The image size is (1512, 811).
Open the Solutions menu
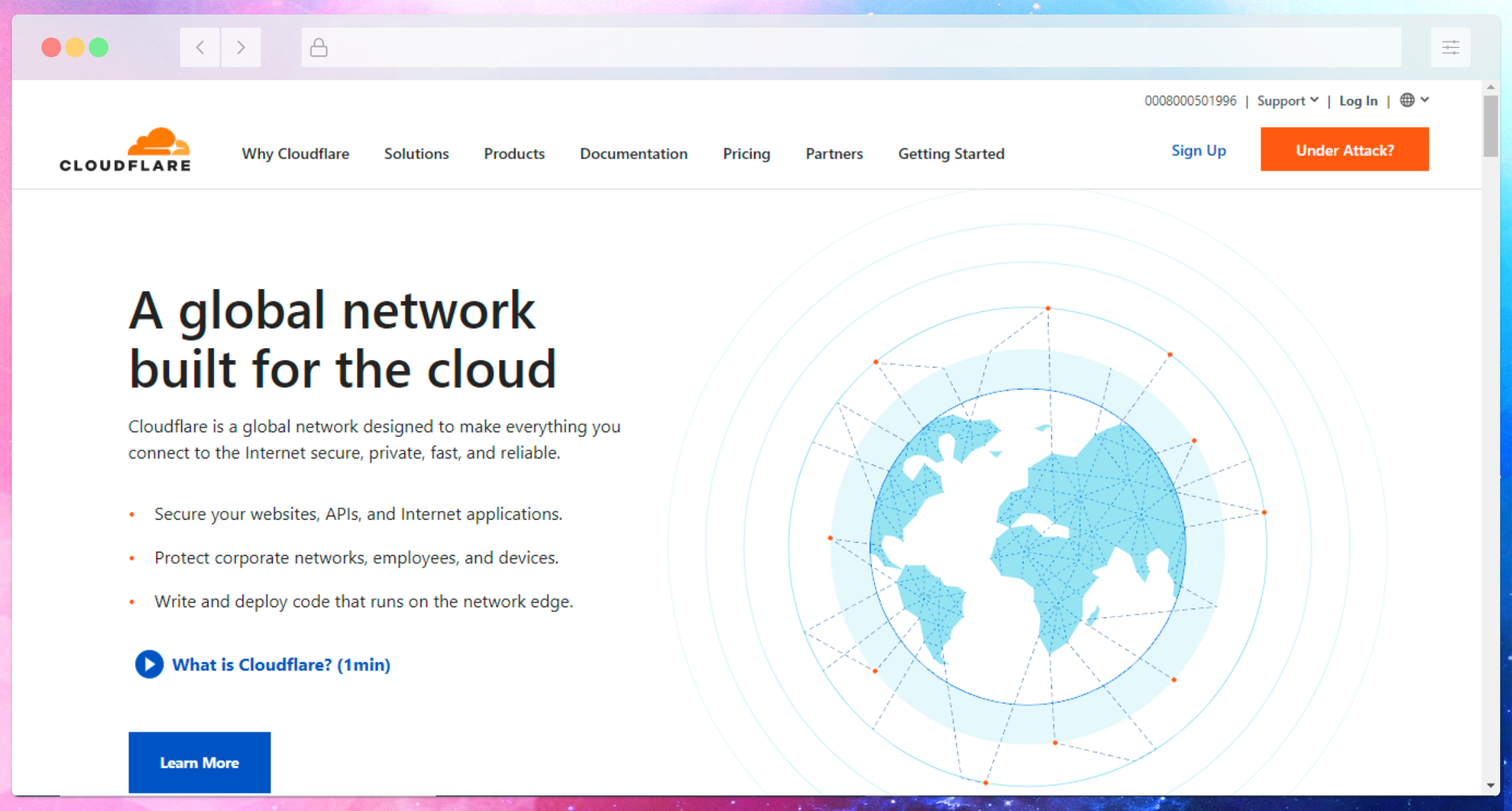(x=416, y=153)
